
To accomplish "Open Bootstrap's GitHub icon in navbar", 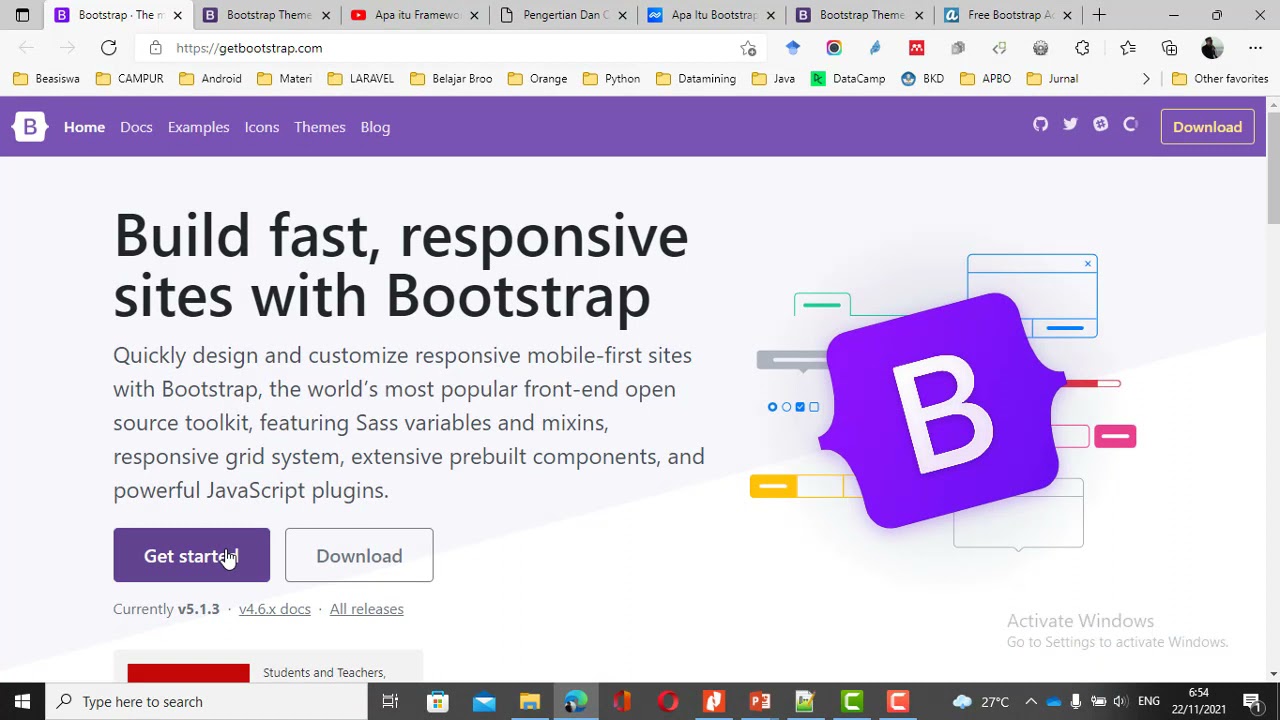I will tap(1041, 125).
